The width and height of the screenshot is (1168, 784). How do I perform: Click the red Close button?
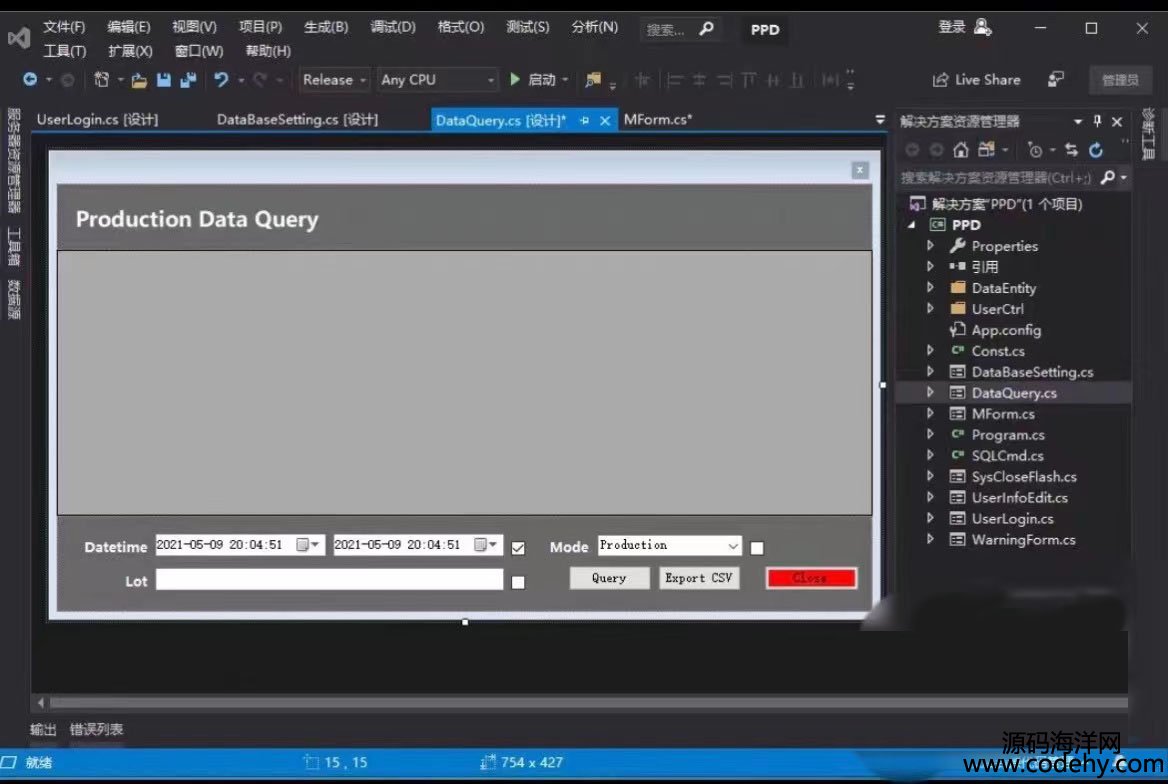coord(811,578)
